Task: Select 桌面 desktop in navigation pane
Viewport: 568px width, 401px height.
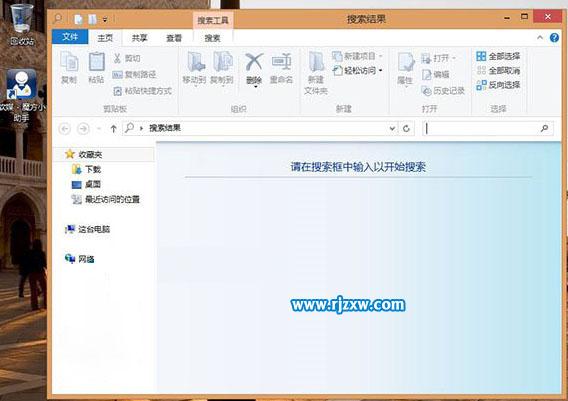Action: (86, 184)
